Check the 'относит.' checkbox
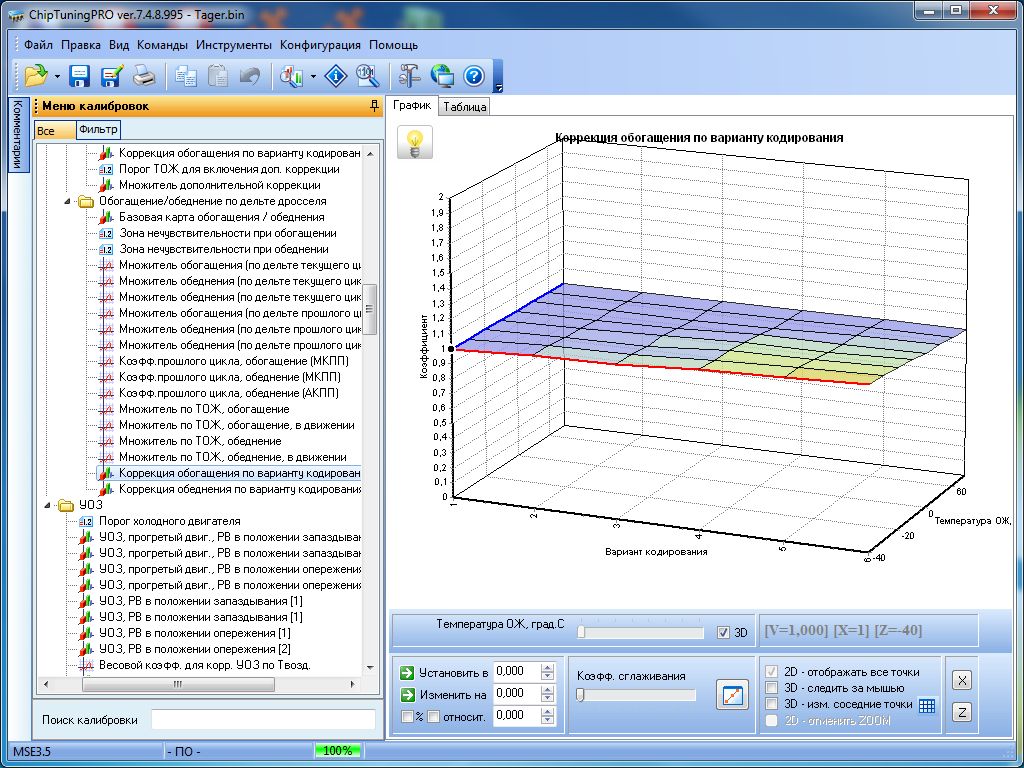Image resolution: width=1024 pixels, height=768 pixels. point(434,716)
